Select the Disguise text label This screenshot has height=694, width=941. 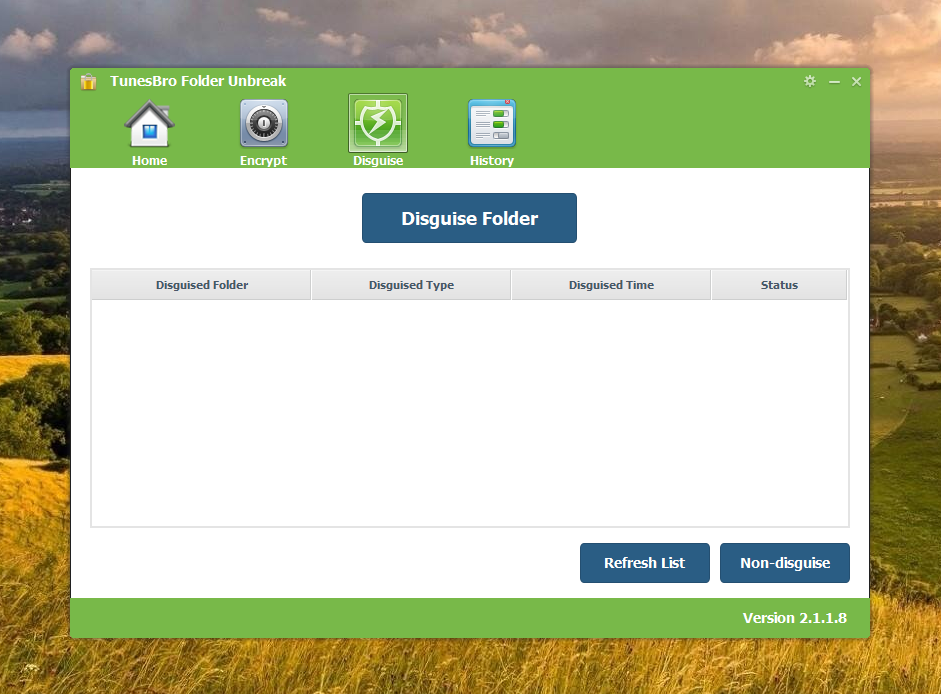378,161
